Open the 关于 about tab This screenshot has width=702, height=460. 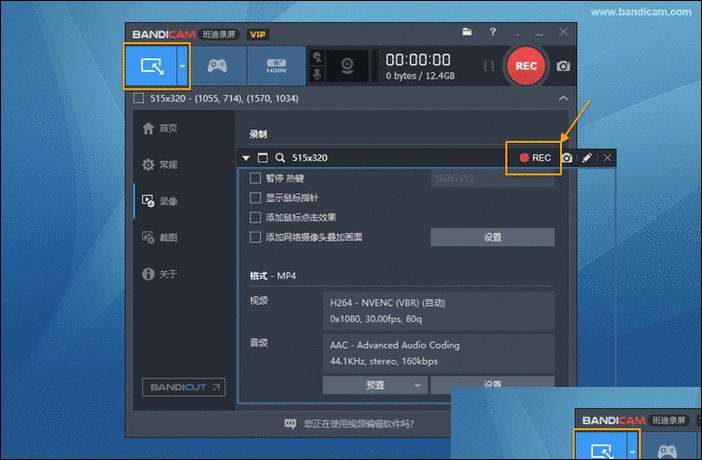pyautogui.click(x=159, y=274)
